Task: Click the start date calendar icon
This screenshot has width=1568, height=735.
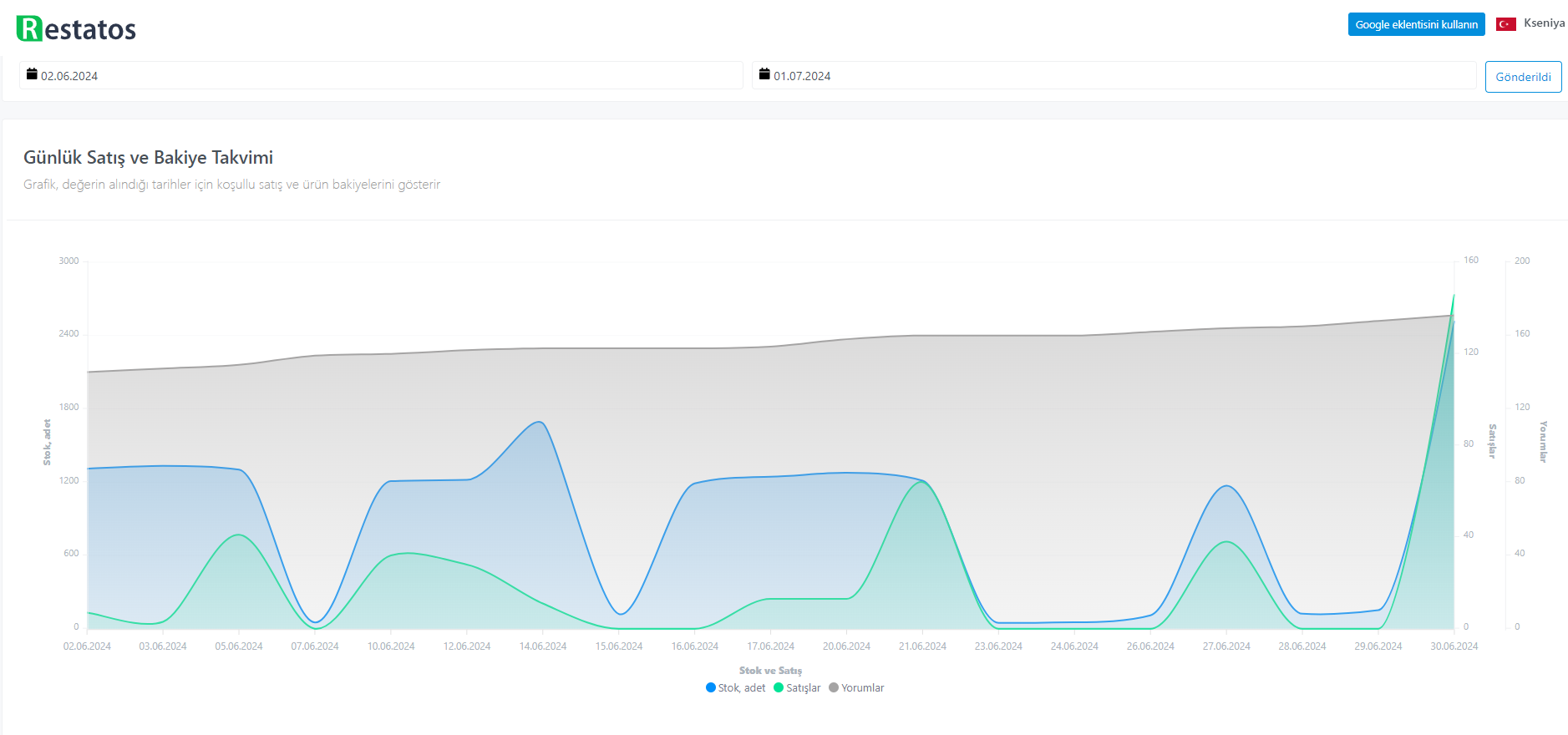Action: point(32,74)
